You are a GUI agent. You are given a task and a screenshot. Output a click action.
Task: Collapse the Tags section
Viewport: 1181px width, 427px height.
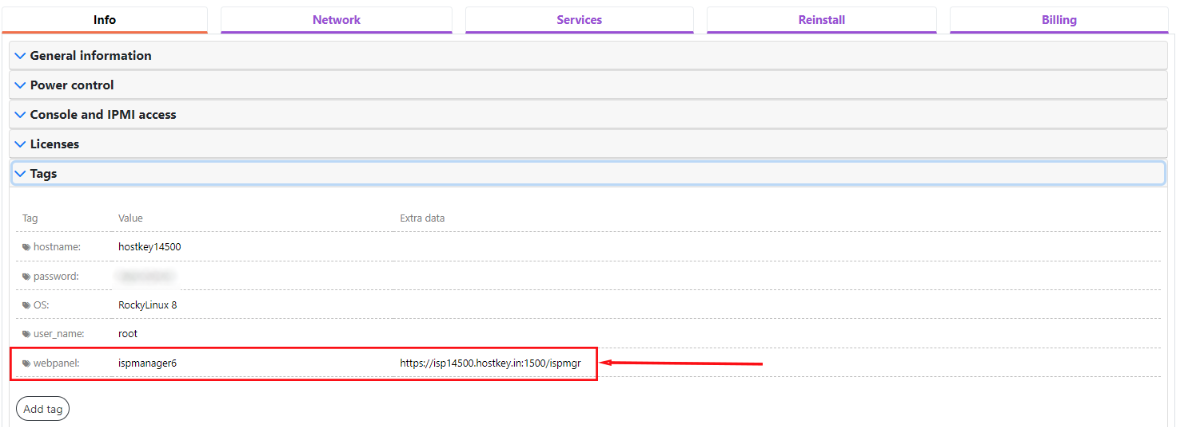click(43, 174)
